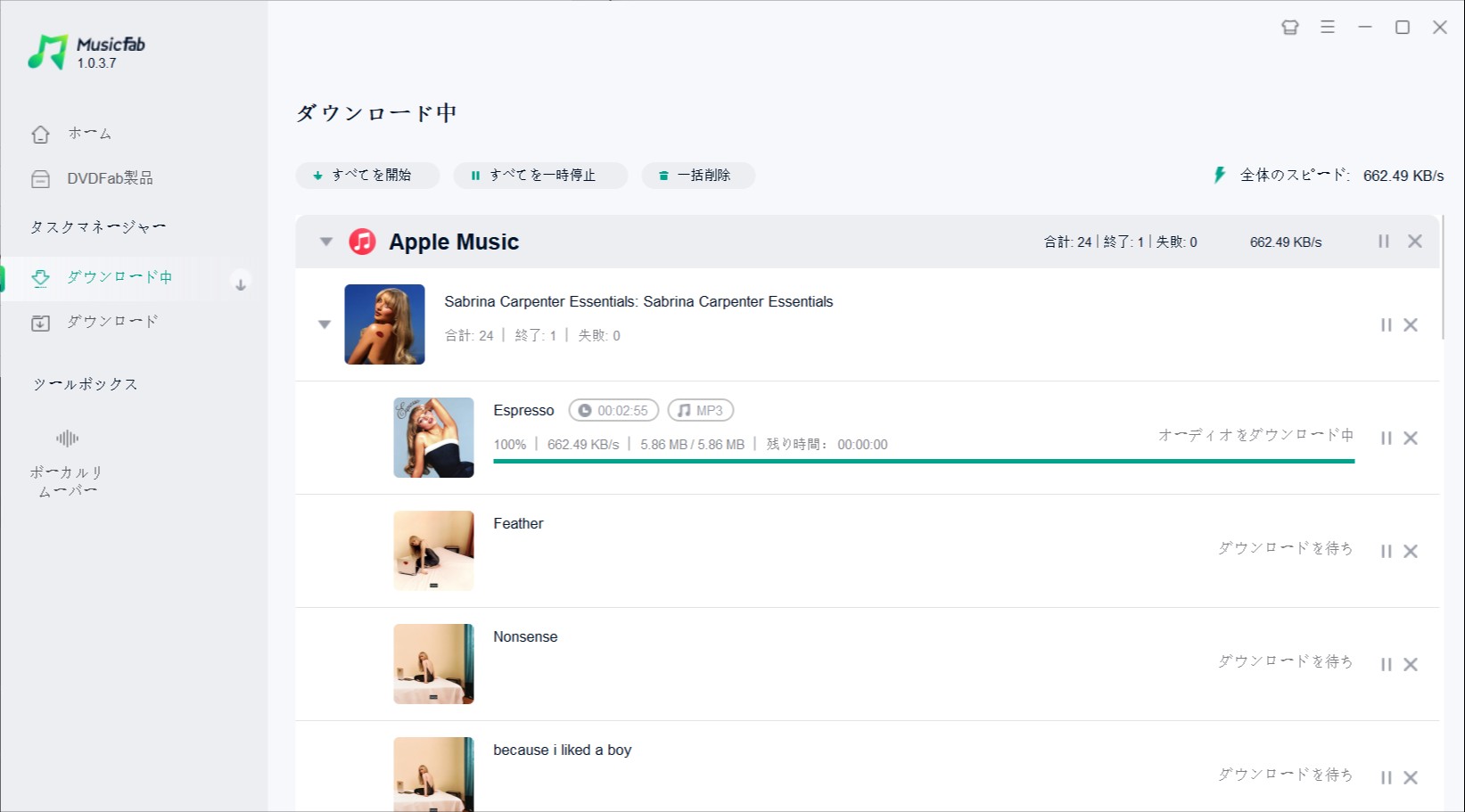The image size is (1465, 812).
Task: Click the Sabrina Carpenter Essentials album cover
Action: pyautogui.click(x=385, y=324)
